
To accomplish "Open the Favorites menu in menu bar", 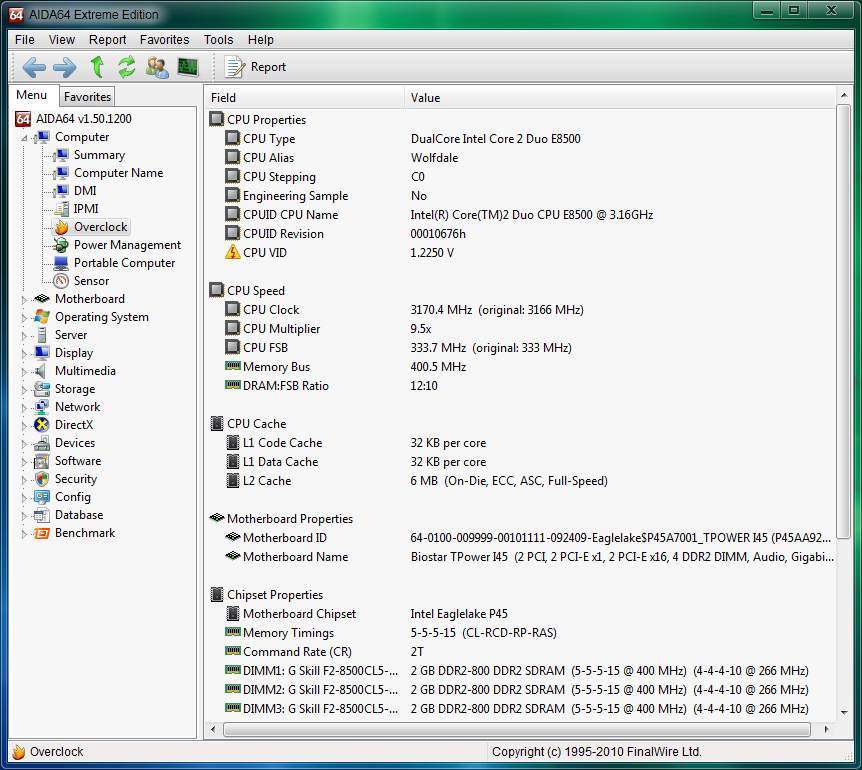I will (x=164, y=40).
